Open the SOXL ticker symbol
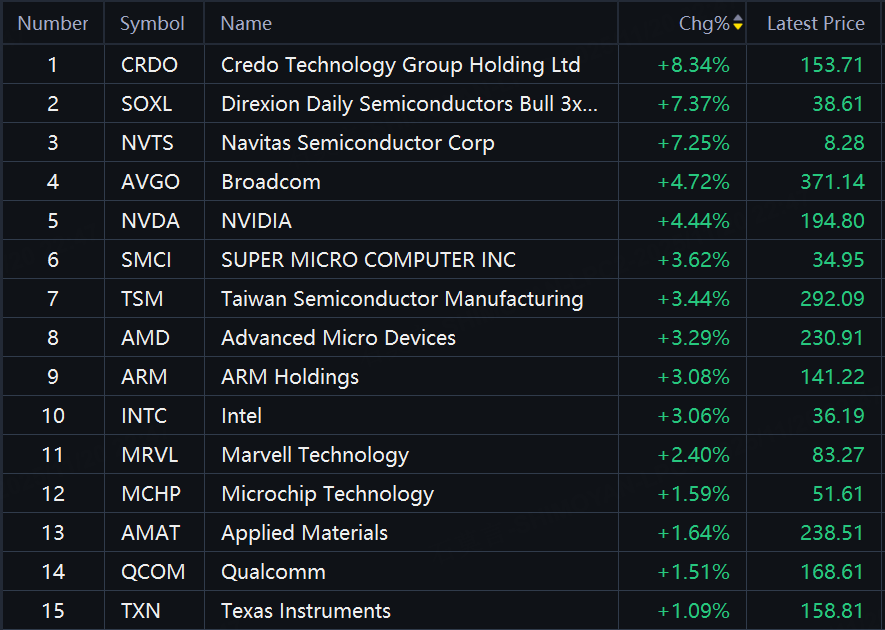The height and width of the screenshot is (630, 885). [x=148, y=104]
